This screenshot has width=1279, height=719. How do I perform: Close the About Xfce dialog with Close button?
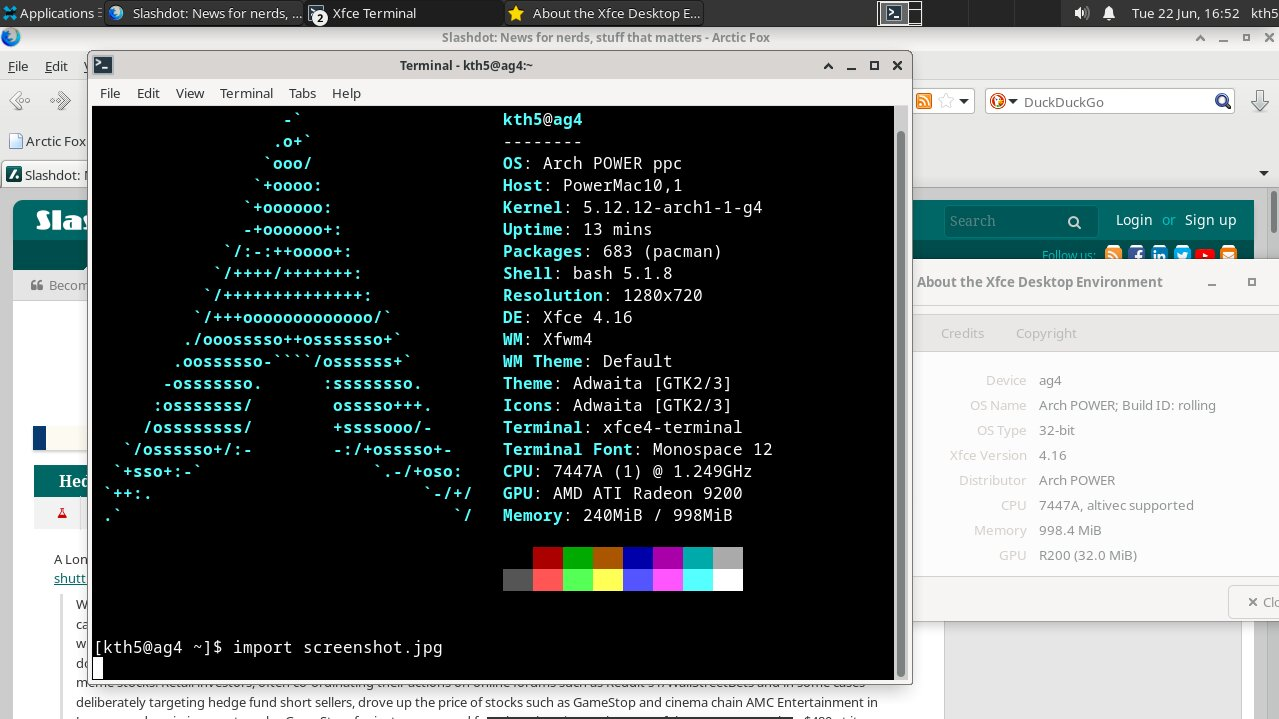point(1254,602)
